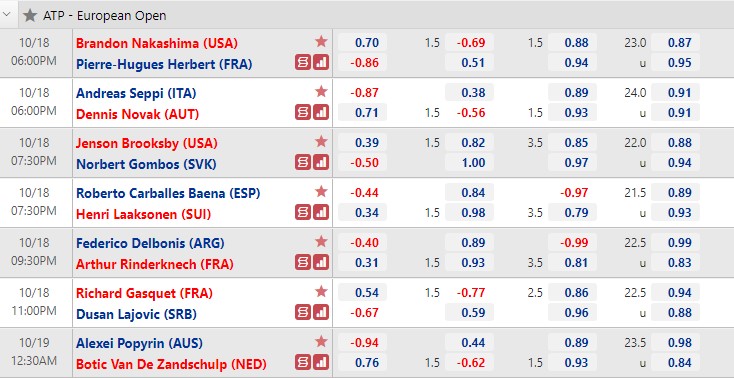
Task: Star the Gasquet vs Lajovic match
Action: point(321,292)
